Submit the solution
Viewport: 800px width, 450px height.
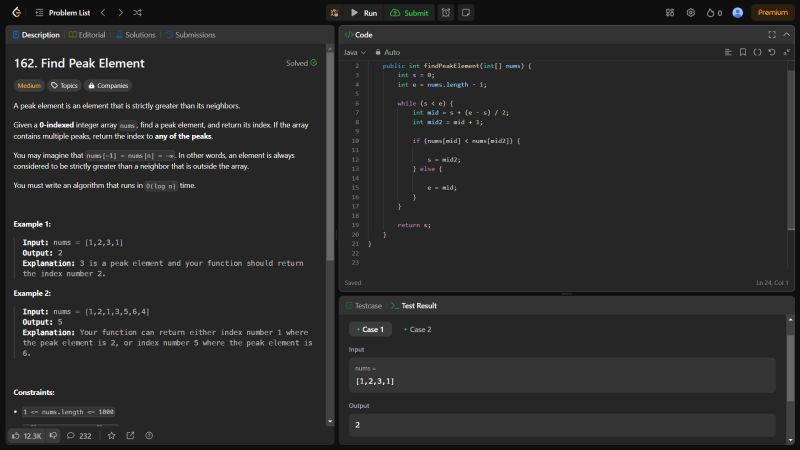click(x=409, y=13)
